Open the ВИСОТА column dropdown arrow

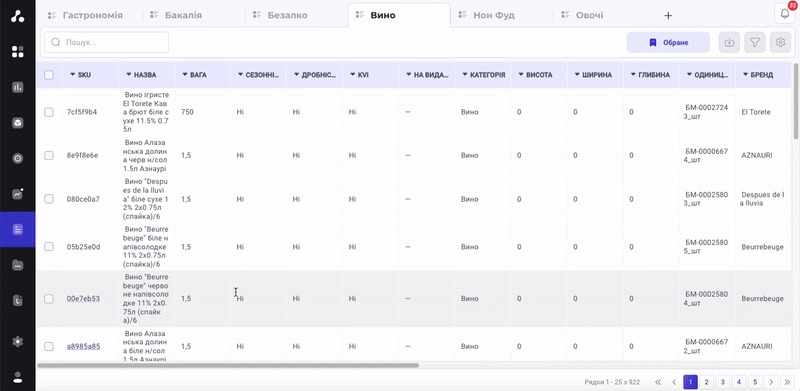coord(521,75)
